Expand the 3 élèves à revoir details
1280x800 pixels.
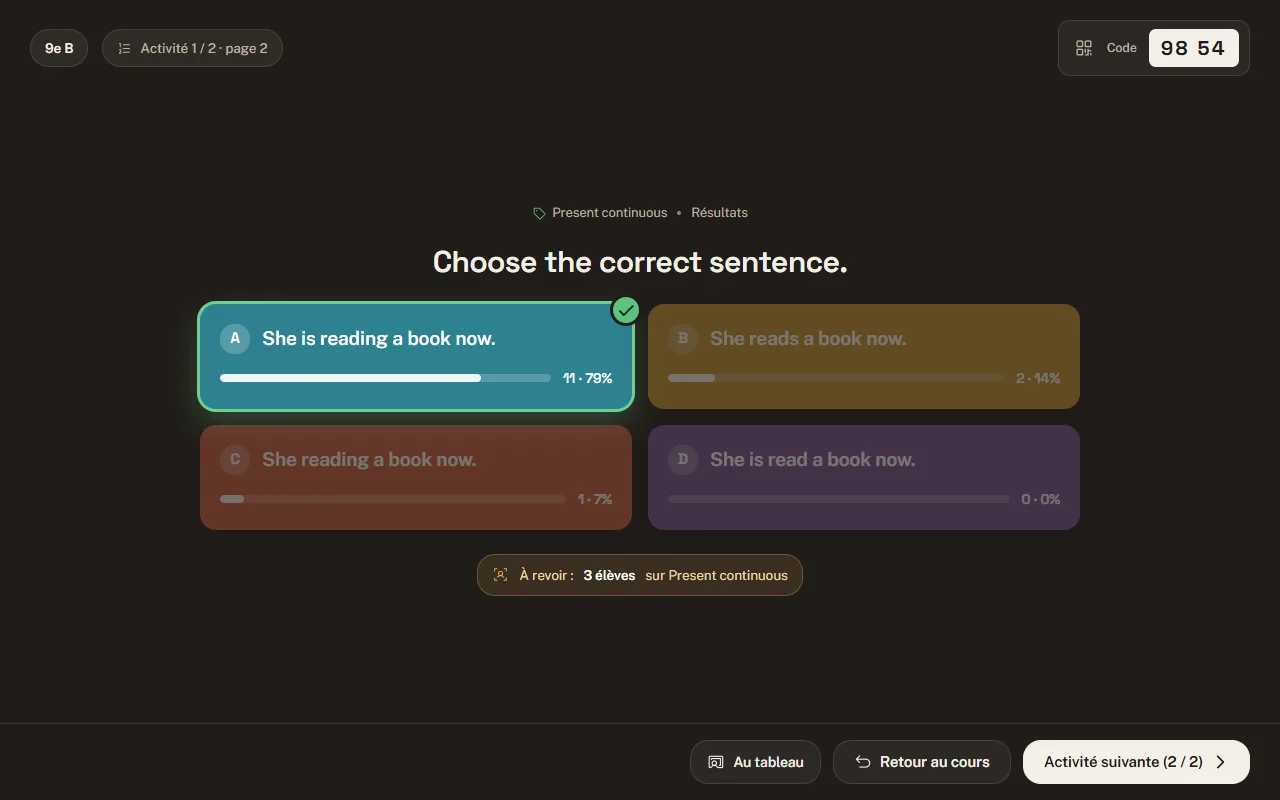point(640,575)
